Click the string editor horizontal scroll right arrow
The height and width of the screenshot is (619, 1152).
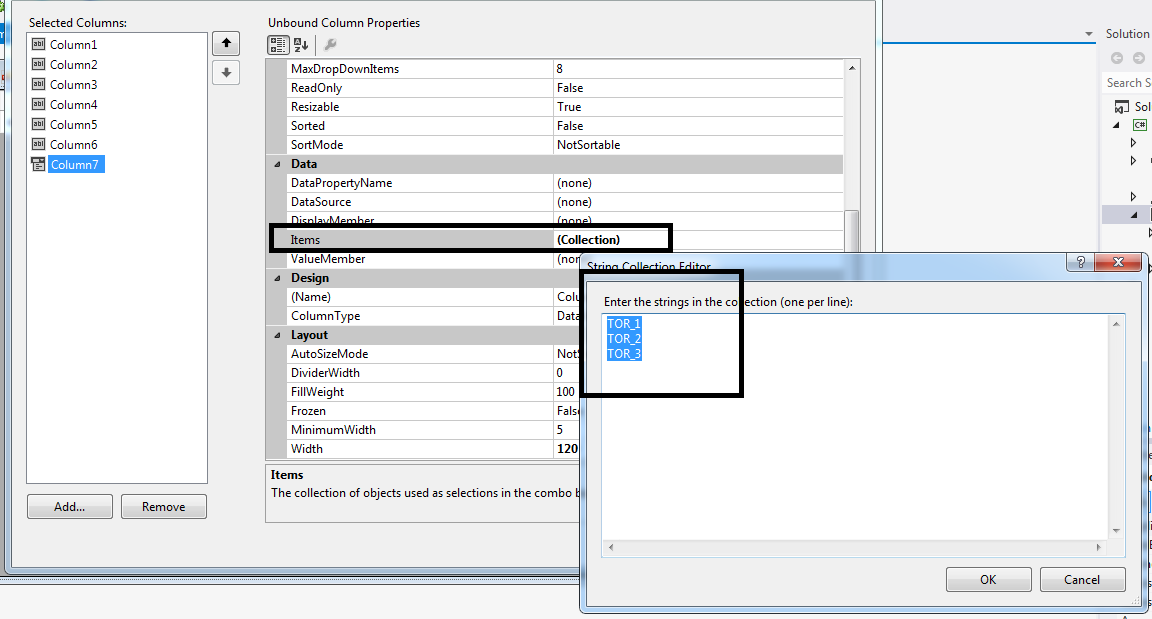[1099, 547]
